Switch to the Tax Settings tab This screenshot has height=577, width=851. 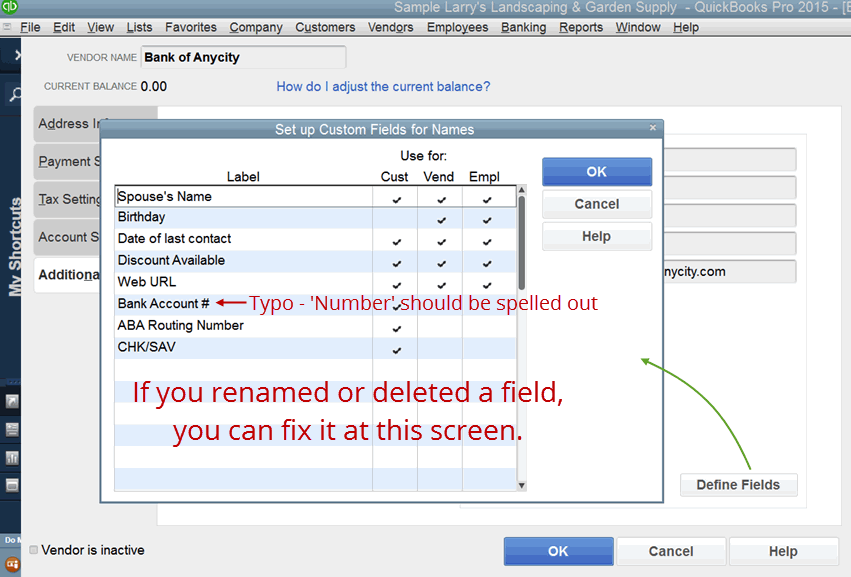tap(69, 199)
